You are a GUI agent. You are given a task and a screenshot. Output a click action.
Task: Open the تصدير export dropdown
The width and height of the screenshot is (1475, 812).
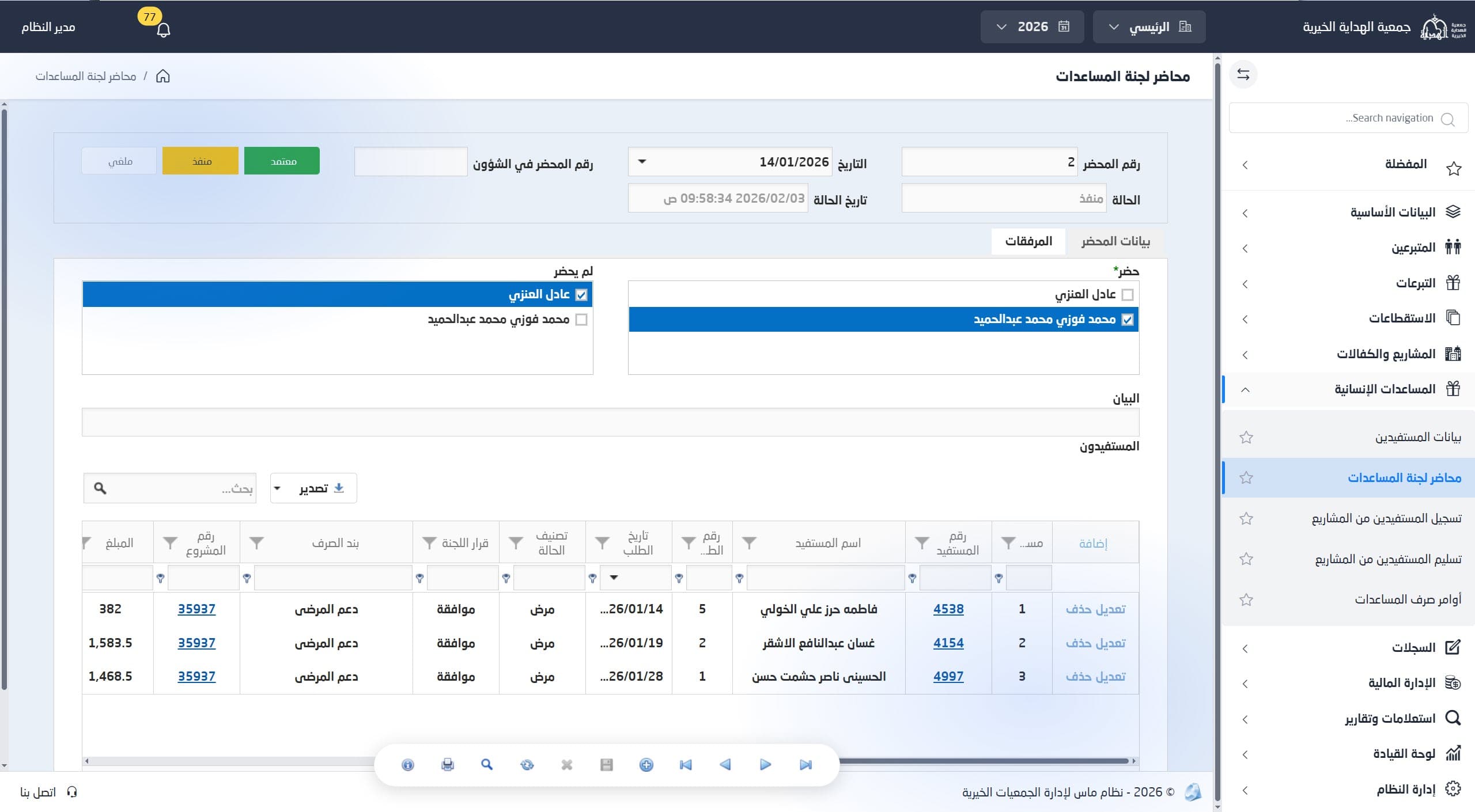(x=313, y=488)
